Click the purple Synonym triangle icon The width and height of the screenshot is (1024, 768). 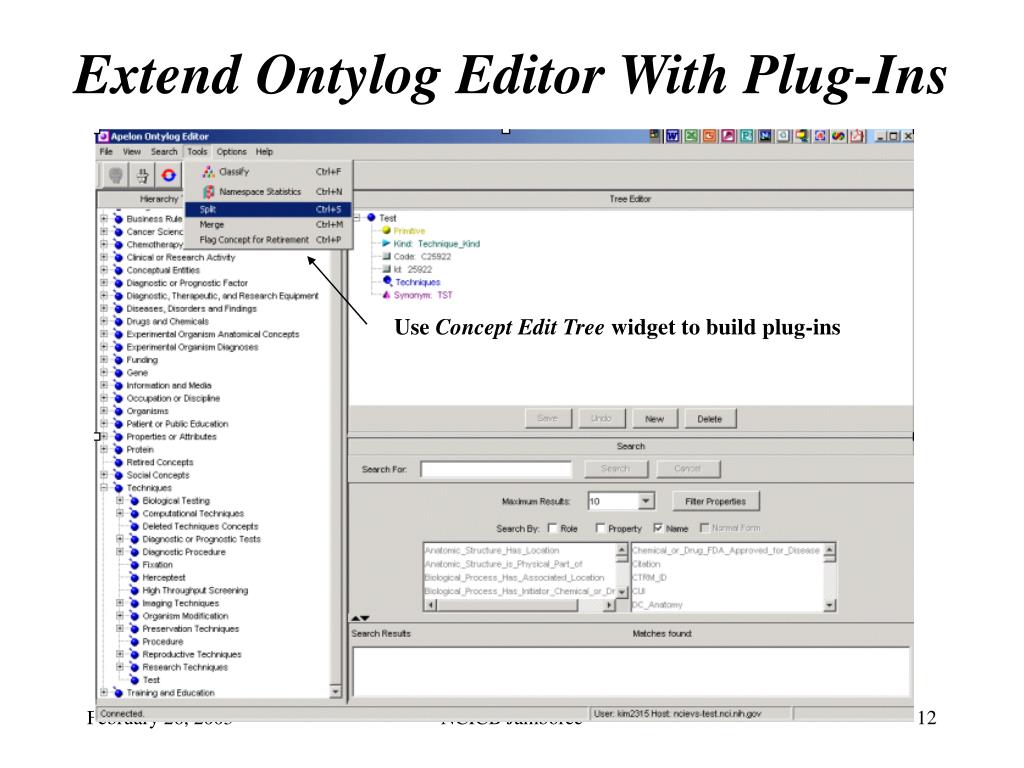pos(386,295)
